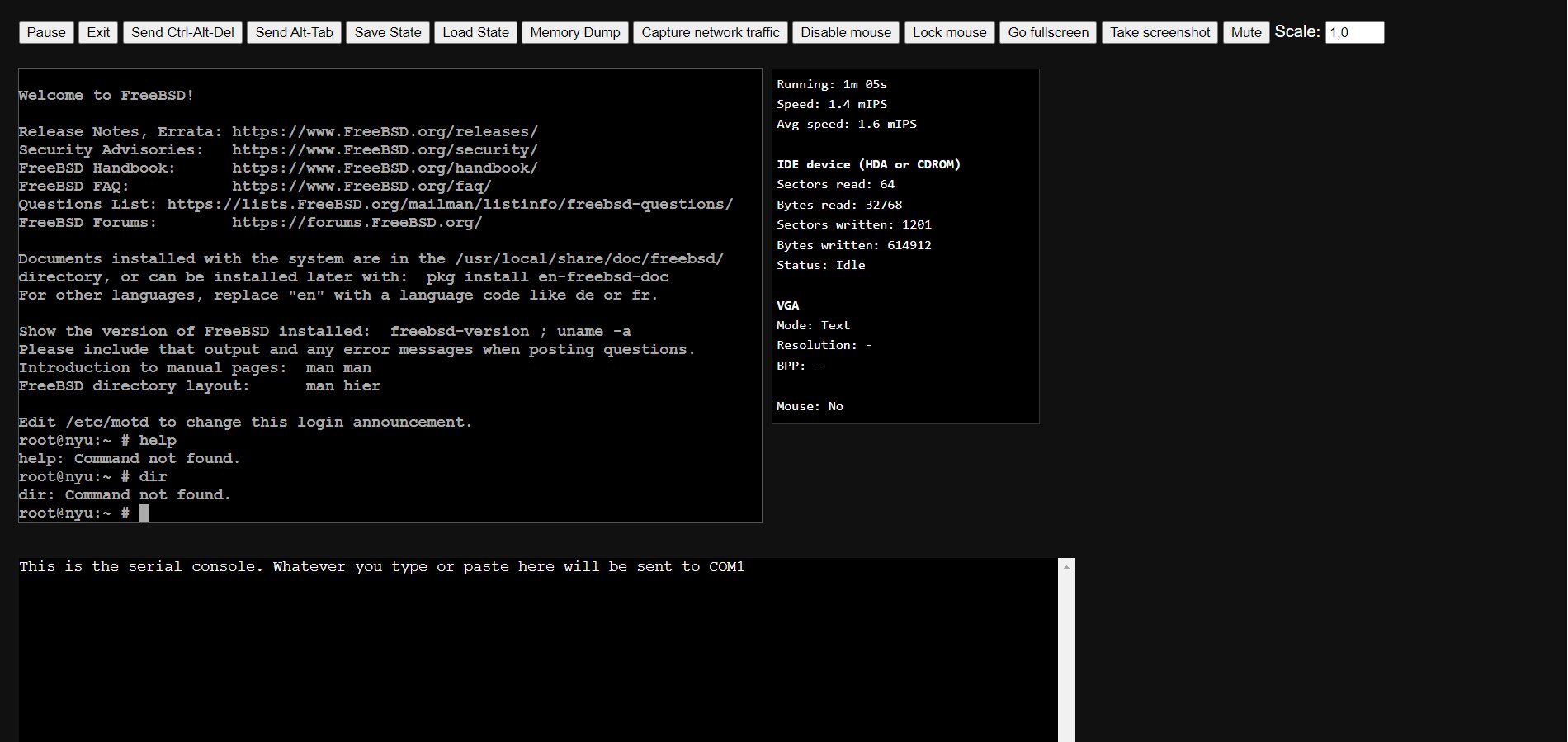This screenshot has width=1568, height=742.
Task: Send Ctrl-Alt-Del to the emulator
Action: [x=182, y=32]
